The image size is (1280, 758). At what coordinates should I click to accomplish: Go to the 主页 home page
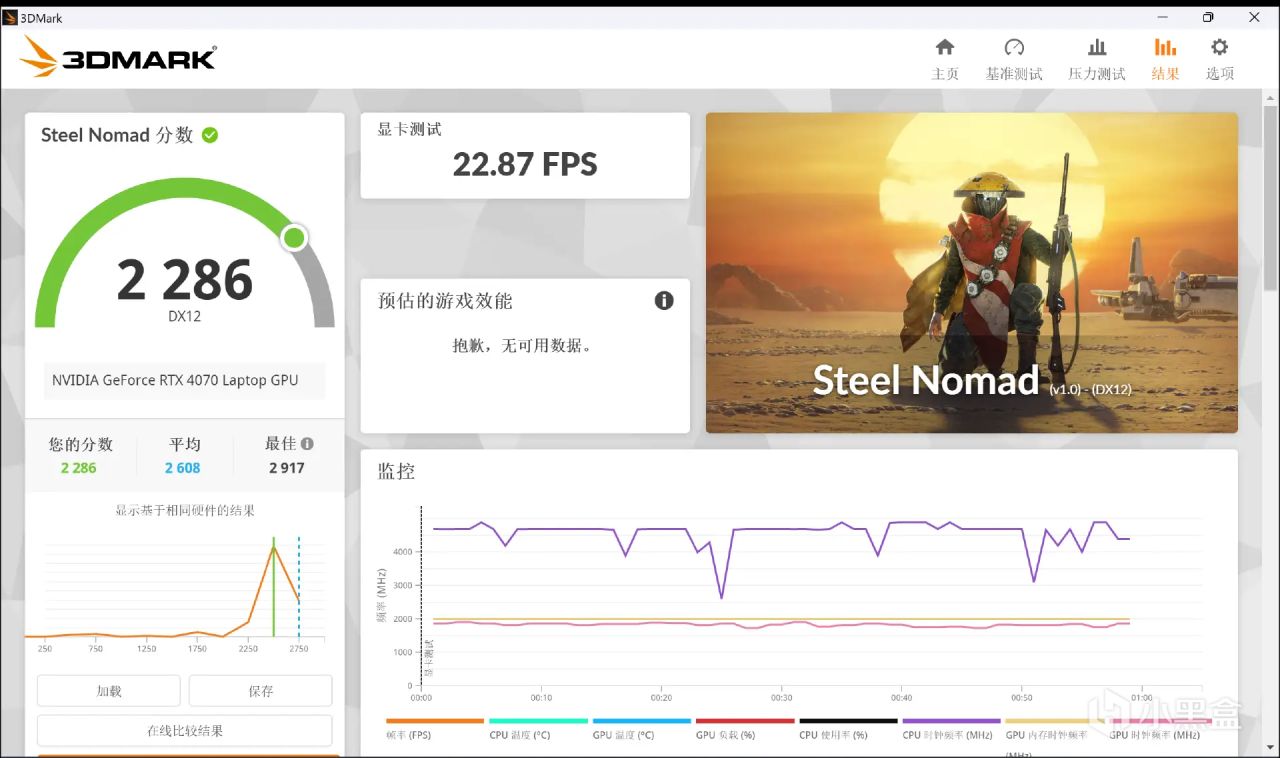(x=945, y=59)
